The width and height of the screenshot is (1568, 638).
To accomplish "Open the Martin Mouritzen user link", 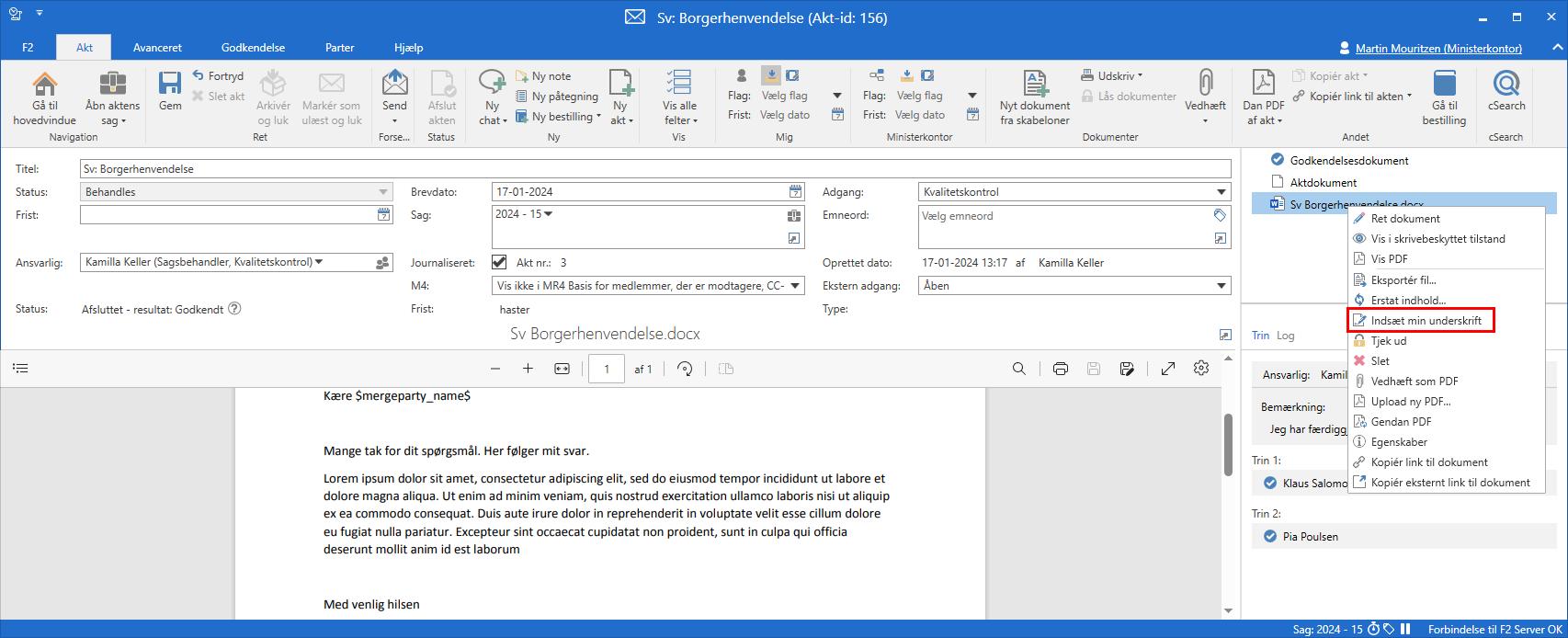I will coord(1437,49).
